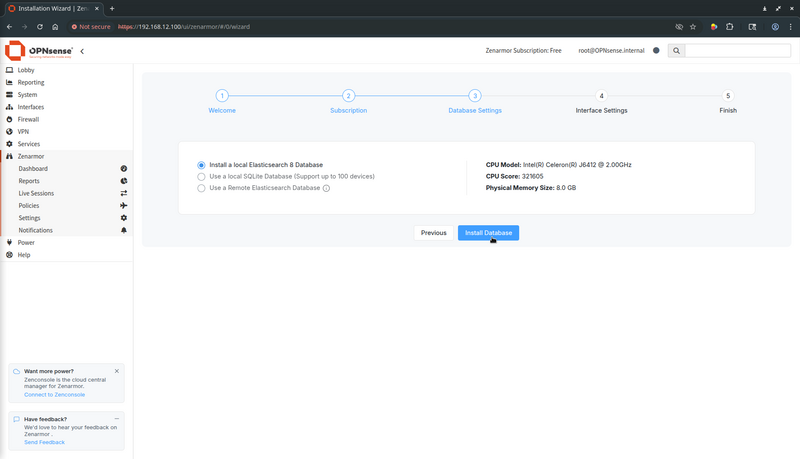This screenshot has width=800, height=459.
Task: Open the Connect to Zenconsole link
Action: [x=55, y=395]
